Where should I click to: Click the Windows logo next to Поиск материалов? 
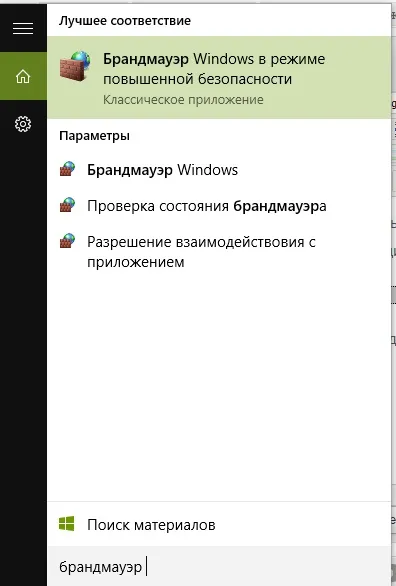point(66,524)
